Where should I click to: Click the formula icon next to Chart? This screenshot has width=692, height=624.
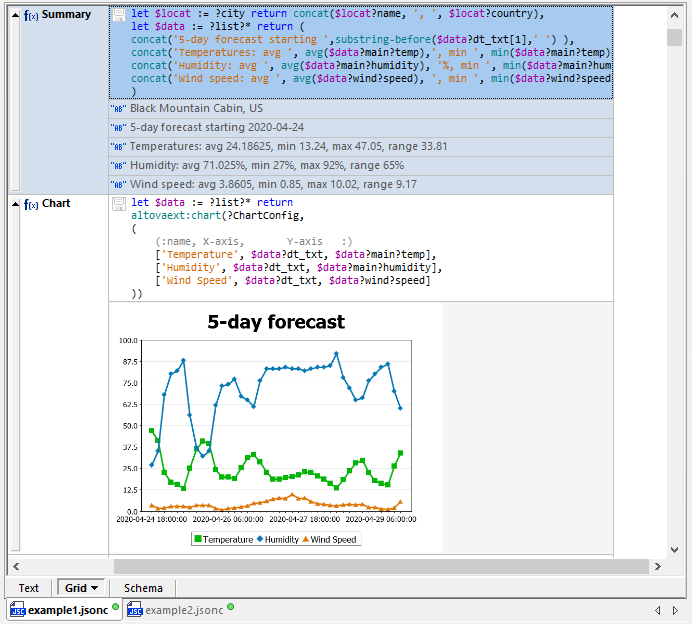pyautogui.click(x=31, y=204)
